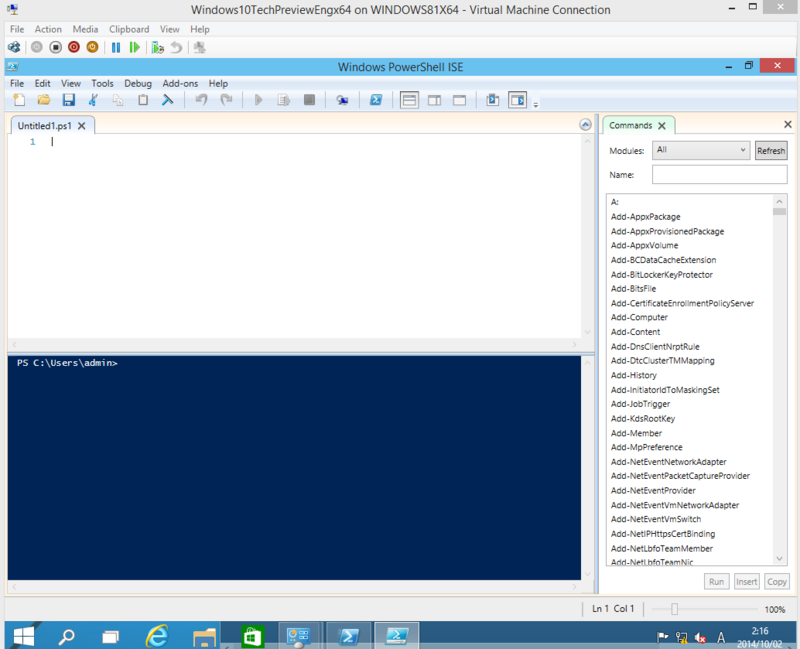Viewport: 800px width, 649px height.
Task: Show Script Pane Top layout icon
Action: click(409, 100)
